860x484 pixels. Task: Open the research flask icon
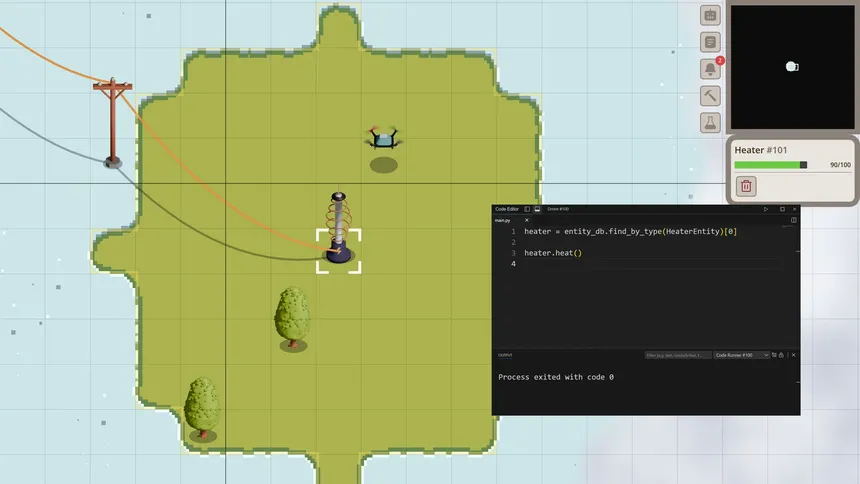(x=710, y=123)
